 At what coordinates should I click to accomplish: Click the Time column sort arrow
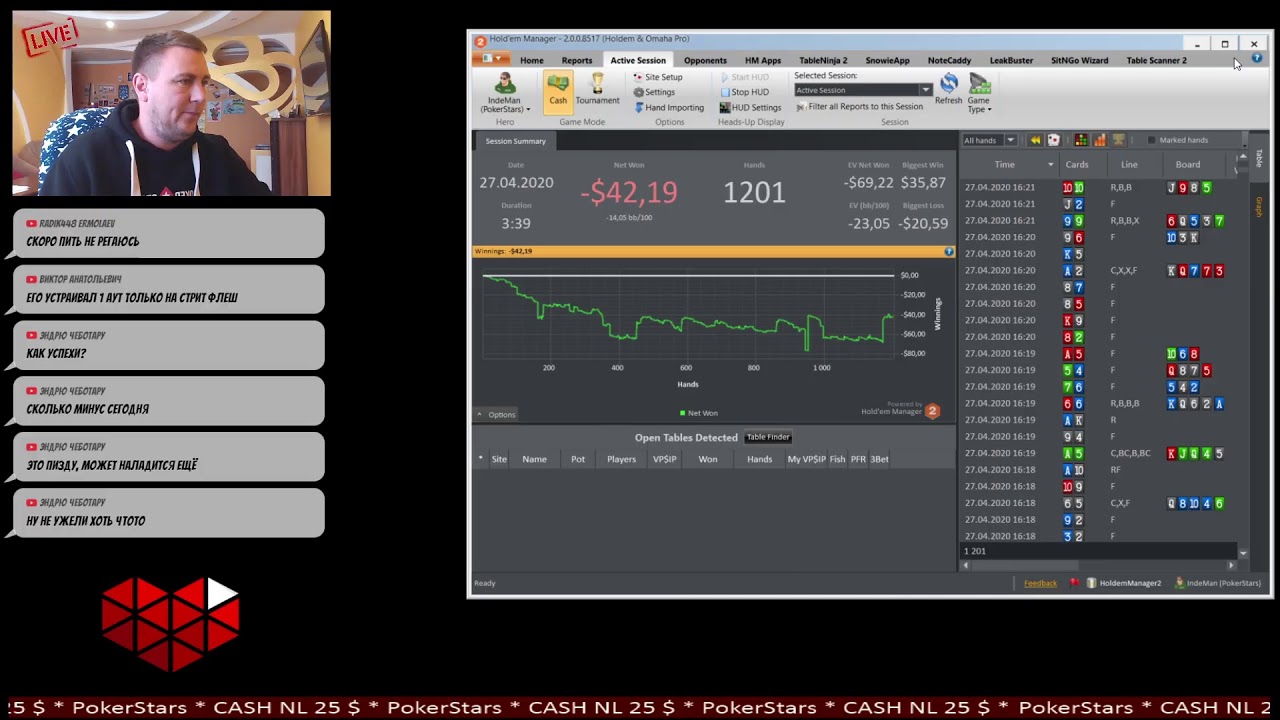click(x=1050, y=164)
